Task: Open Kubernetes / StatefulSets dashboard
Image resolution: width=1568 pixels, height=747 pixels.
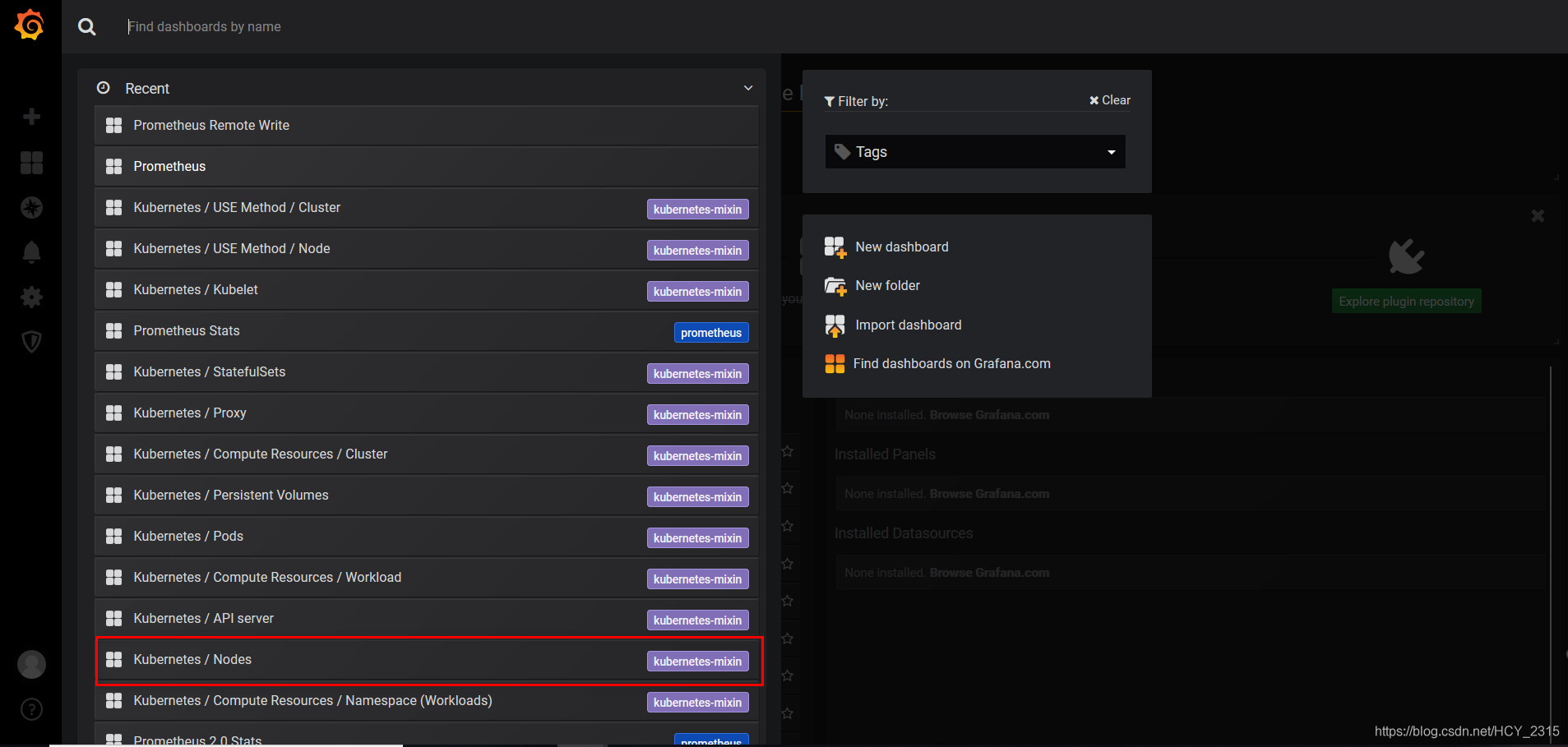Action: coord(426,372)
